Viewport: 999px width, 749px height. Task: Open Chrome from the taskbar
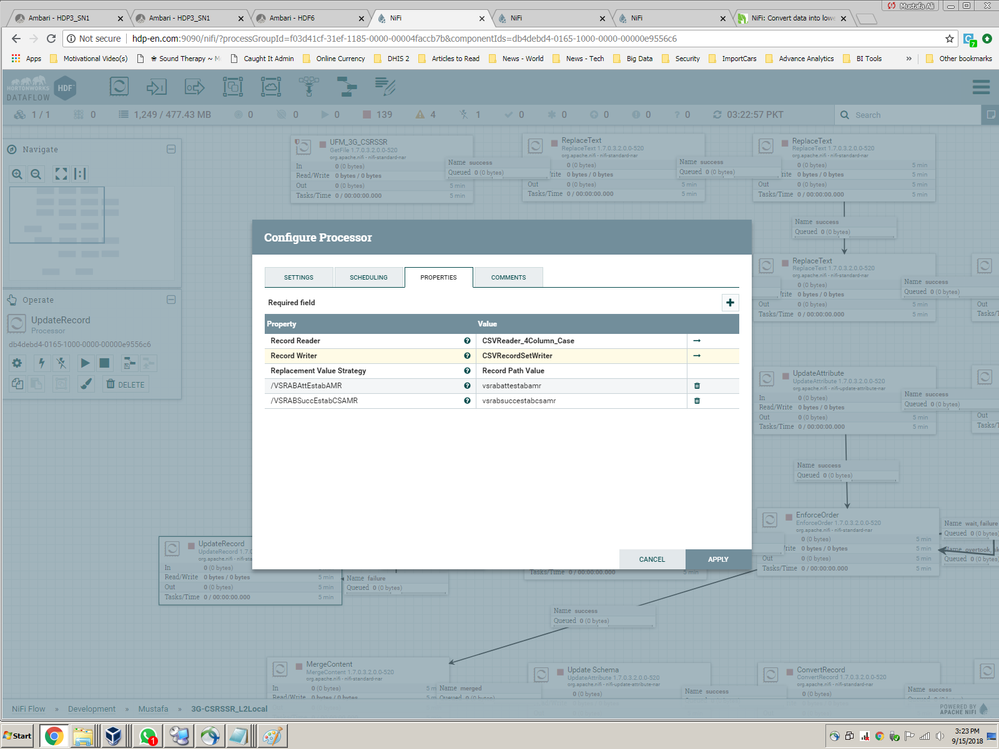pos(54,736)
